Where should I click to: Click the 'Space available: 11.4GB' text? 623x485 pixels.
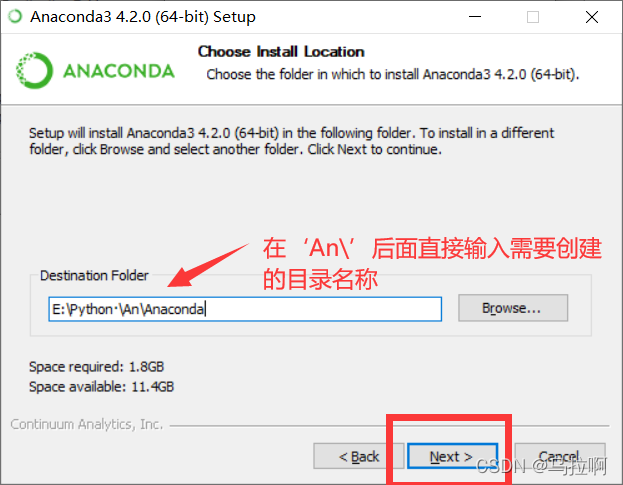(x=101, y=386)
